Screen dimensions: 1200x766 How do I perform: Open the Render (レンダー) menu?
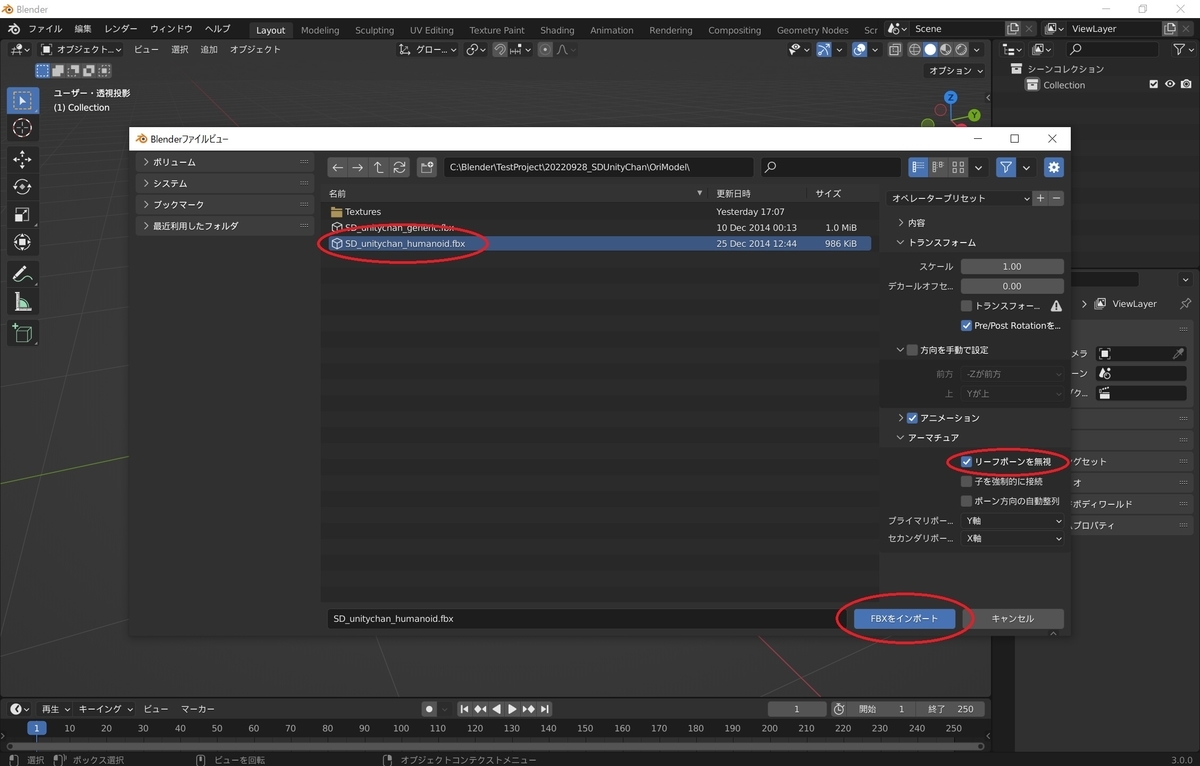pyautogui.click(x=122, y=29)
